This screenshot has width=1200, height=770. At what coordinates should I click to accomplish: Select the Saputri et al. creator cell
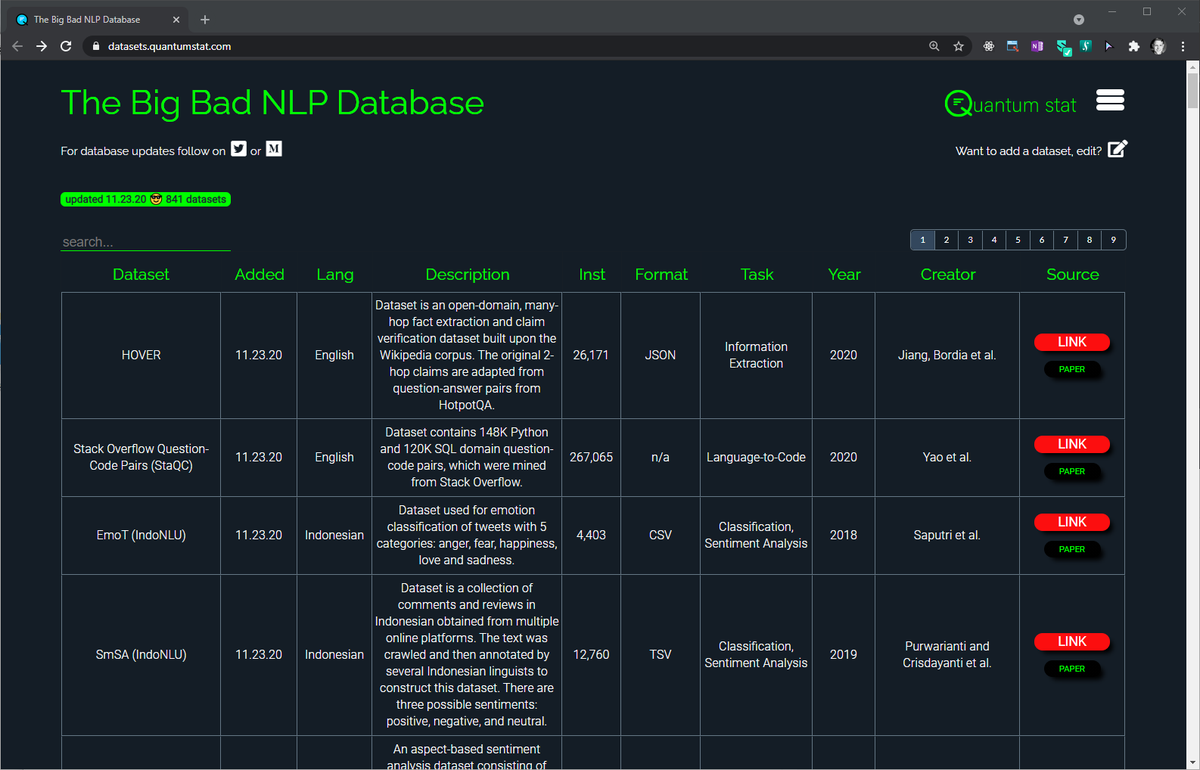click(x=947, y=535)
